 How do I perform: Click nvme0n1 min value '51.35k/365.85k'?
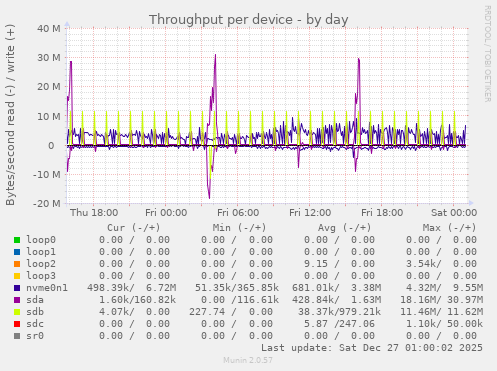(237, 288)
